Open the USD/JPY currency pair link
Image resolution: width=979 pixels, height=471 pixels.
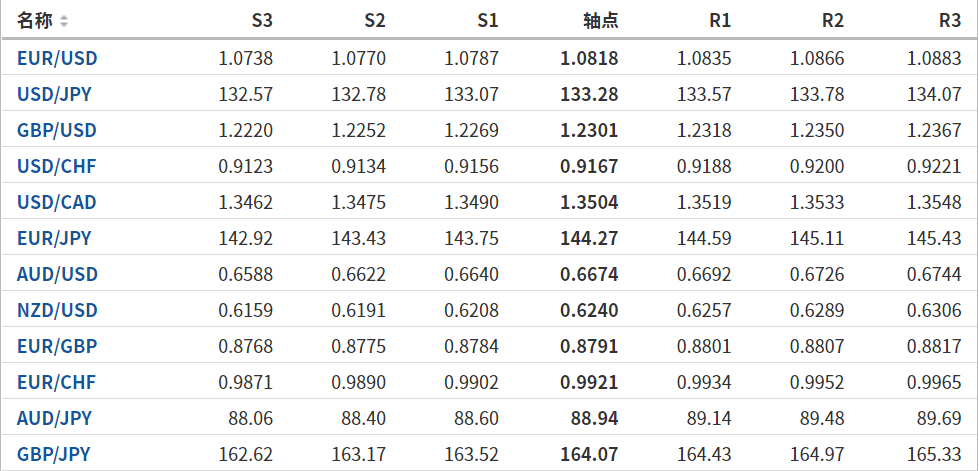tap(55, 94)
